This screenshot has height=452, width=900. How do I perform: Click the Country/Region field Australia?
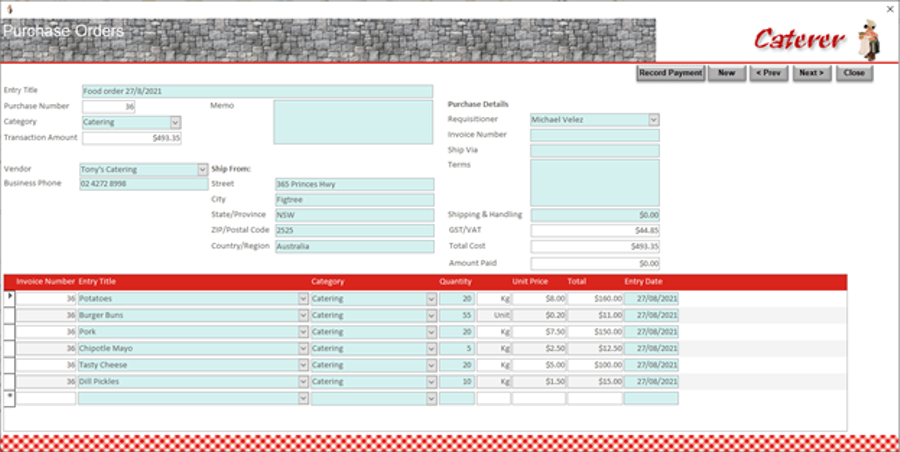[355, 246]
